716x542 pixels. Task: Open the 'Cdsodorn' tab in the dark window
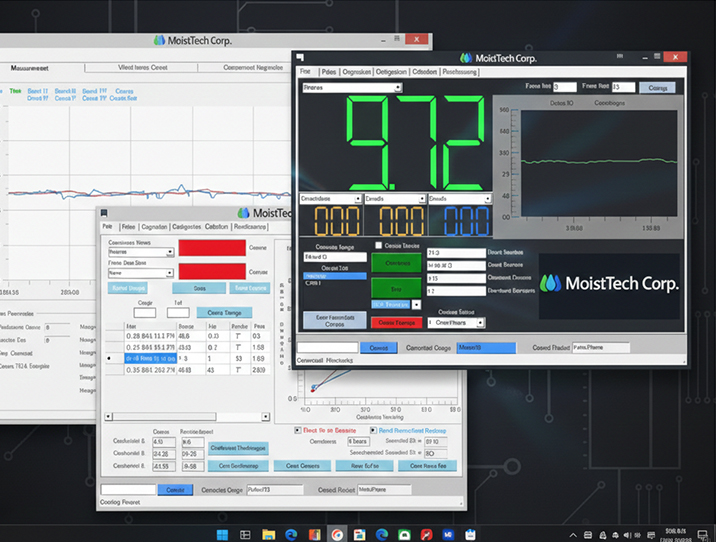(425, 72)
